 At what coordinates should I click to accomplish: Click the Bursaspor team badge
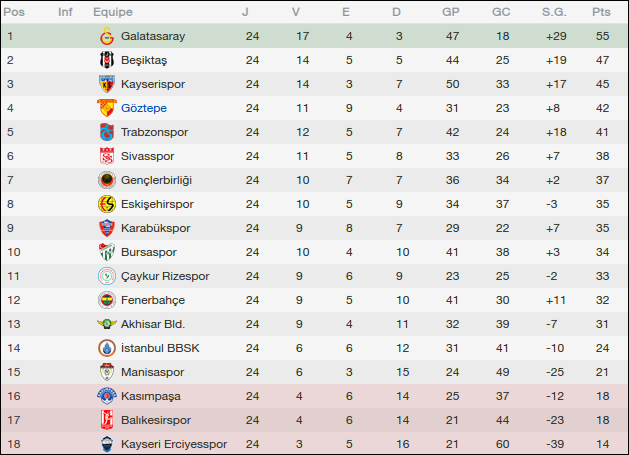(x=106, y=252)
